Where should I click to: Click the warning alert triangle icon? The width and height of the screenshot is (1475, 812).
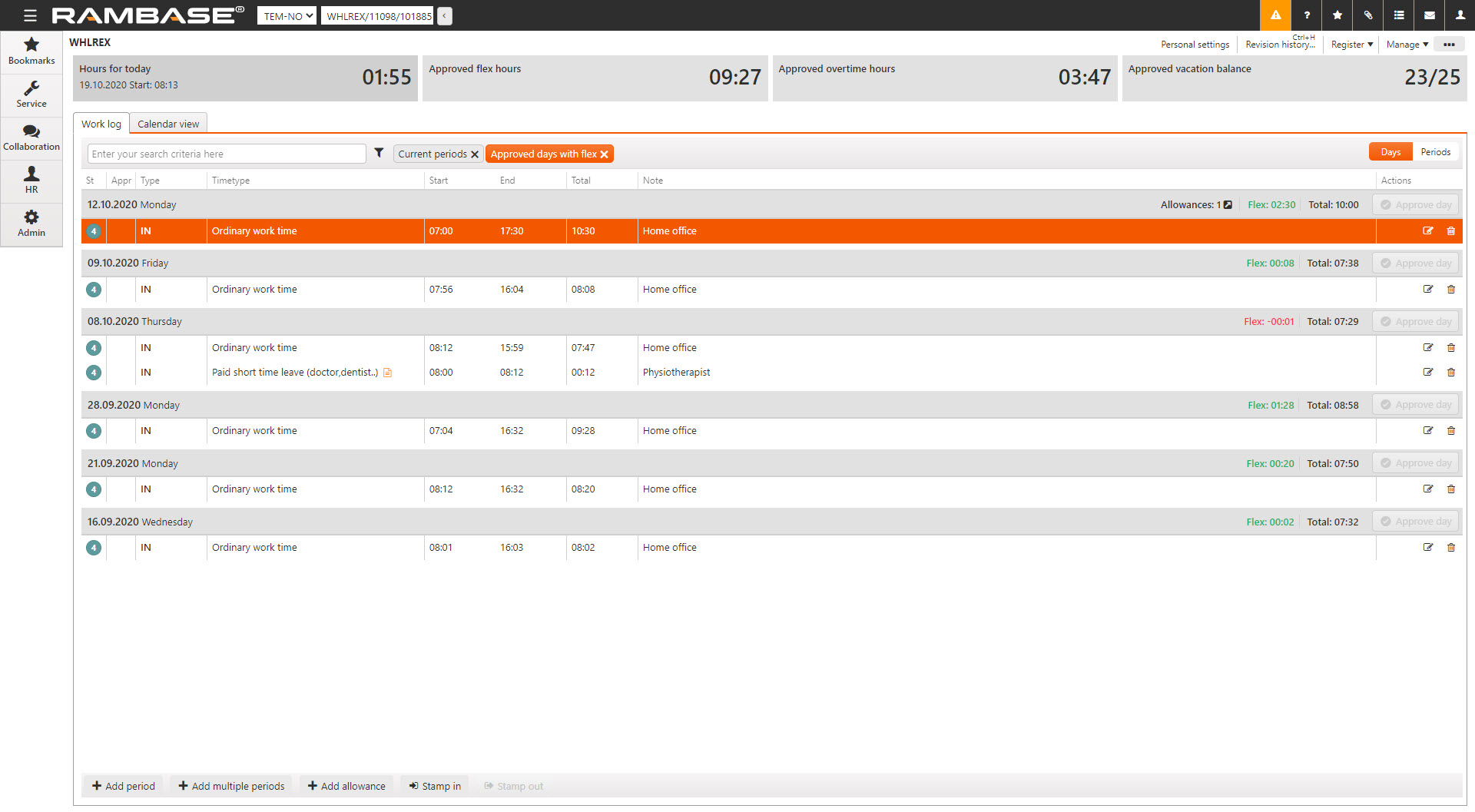[1275, 15]
